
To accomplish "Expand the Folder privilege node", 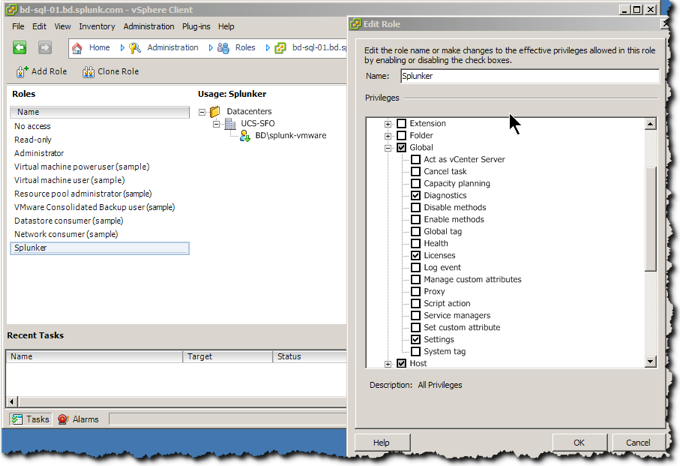I will [x=388, y=136].
